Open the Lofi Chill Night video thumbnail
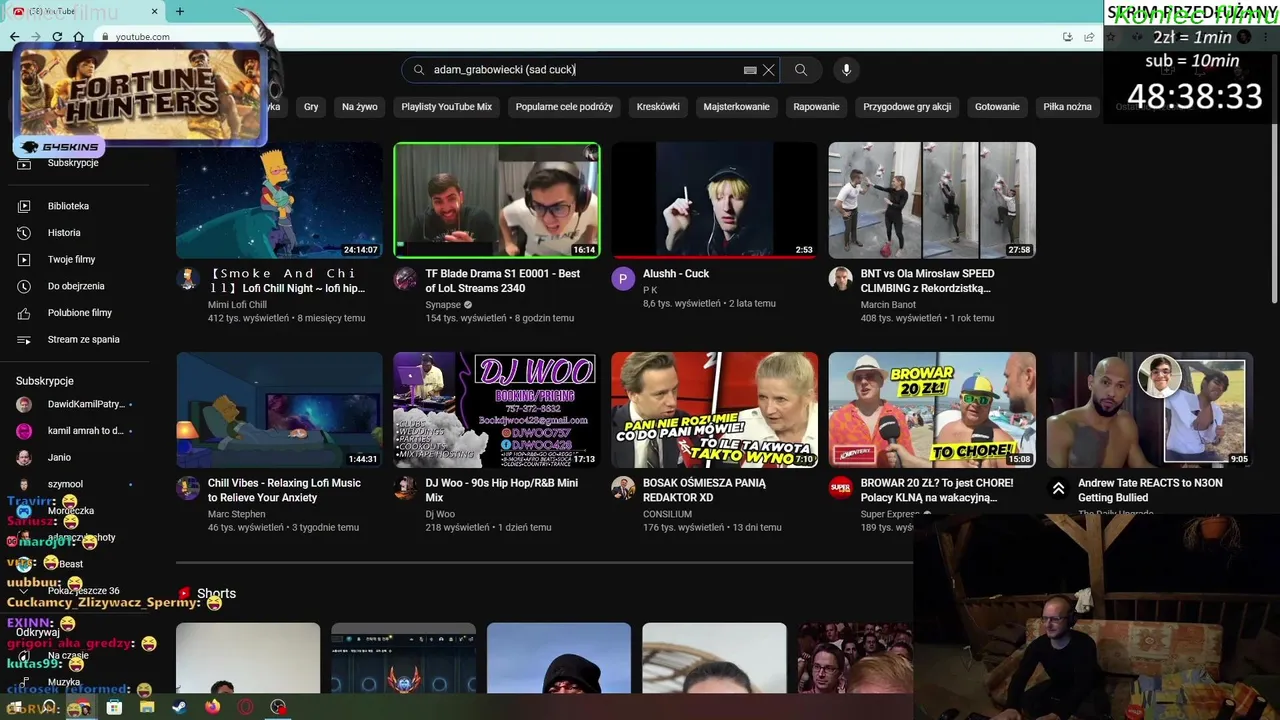This screenshot has width=1280, height=720. coord(279,200)
